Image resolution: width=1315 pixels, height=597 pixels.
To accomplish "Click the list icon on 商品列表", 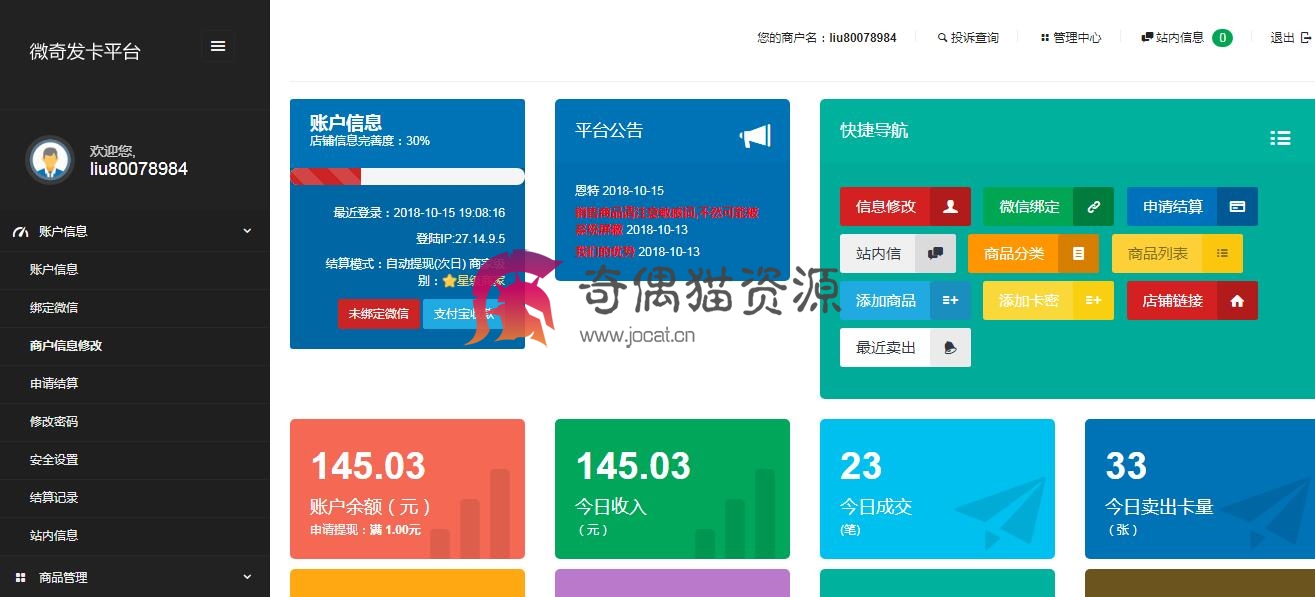I will coord(1222,253).
